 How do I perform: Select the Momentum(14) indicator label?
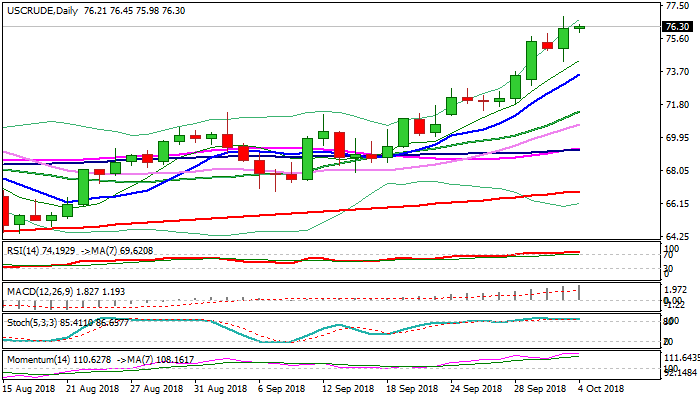point(34,356)
